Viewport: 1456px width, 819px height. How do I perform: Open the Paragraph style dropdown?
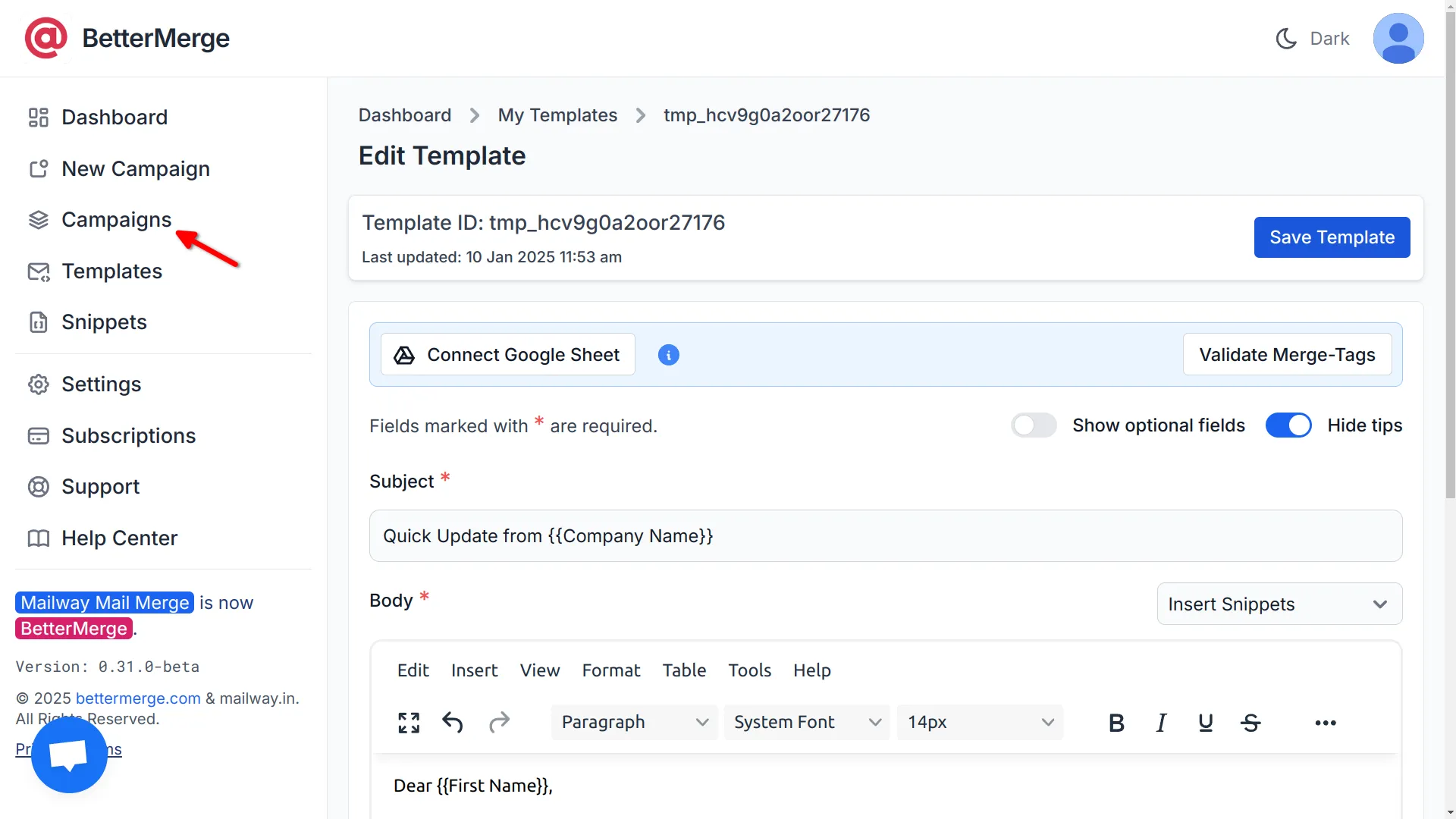634,722
